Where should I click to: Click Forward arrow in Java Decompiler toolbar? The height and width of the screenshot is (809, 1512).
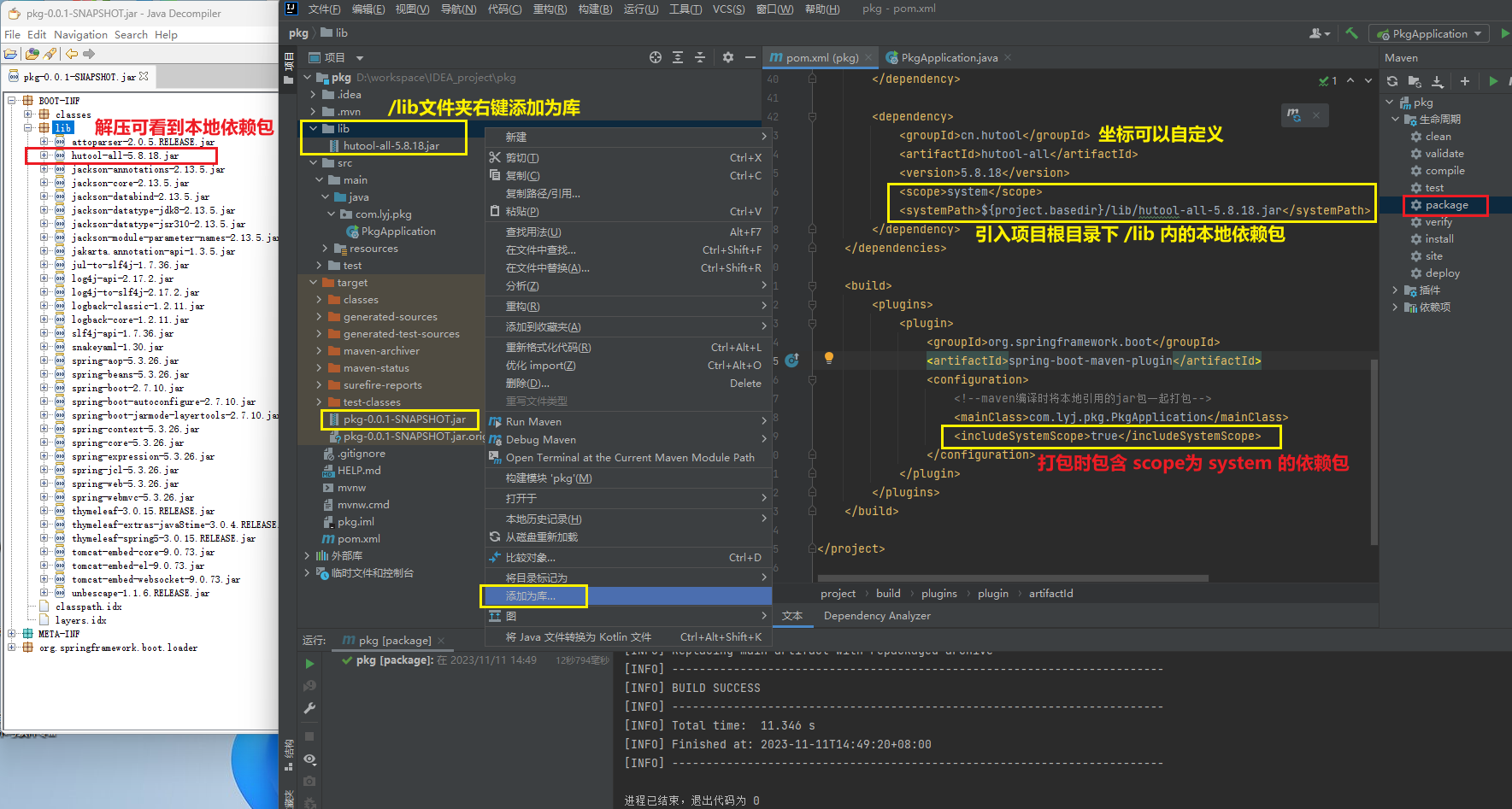(88, 54)
